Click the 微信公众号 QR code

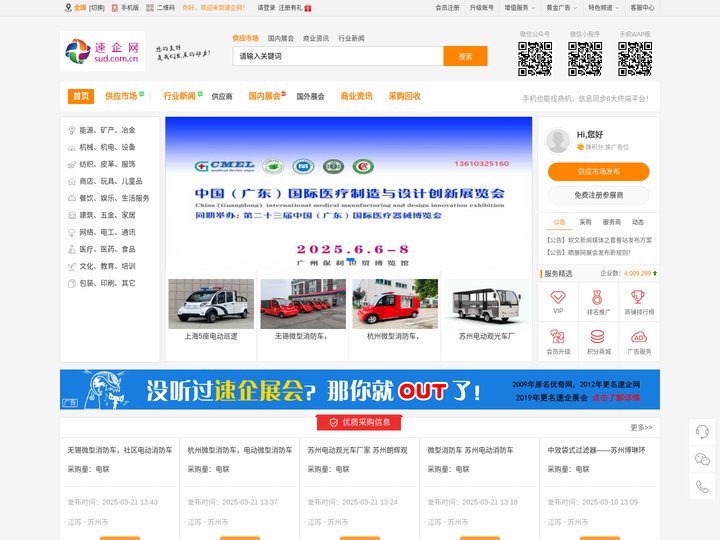(x=535, y=59)
